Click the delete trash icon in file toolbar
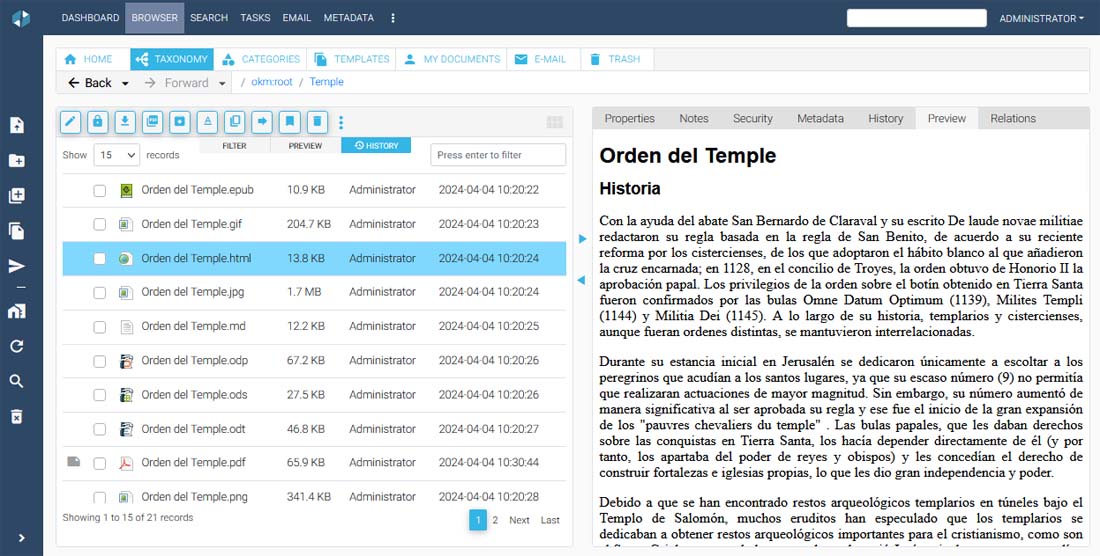 316,122
